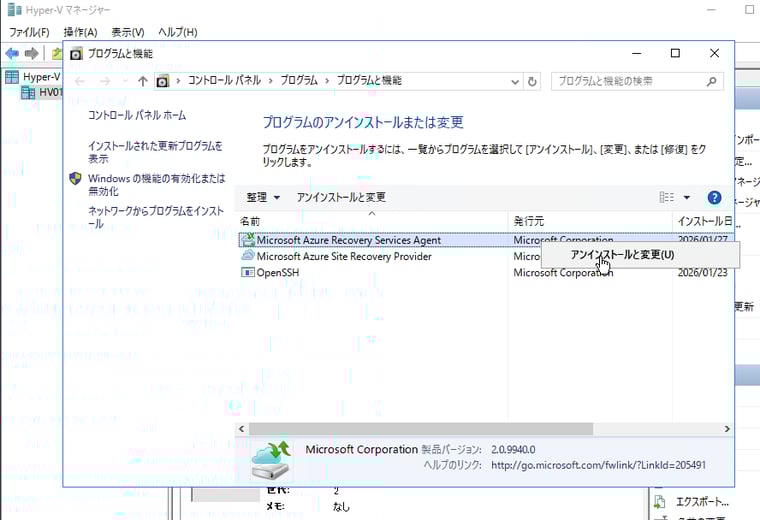
Task: Click the Programs and Features forward navigation arrow
Action: 104,81
